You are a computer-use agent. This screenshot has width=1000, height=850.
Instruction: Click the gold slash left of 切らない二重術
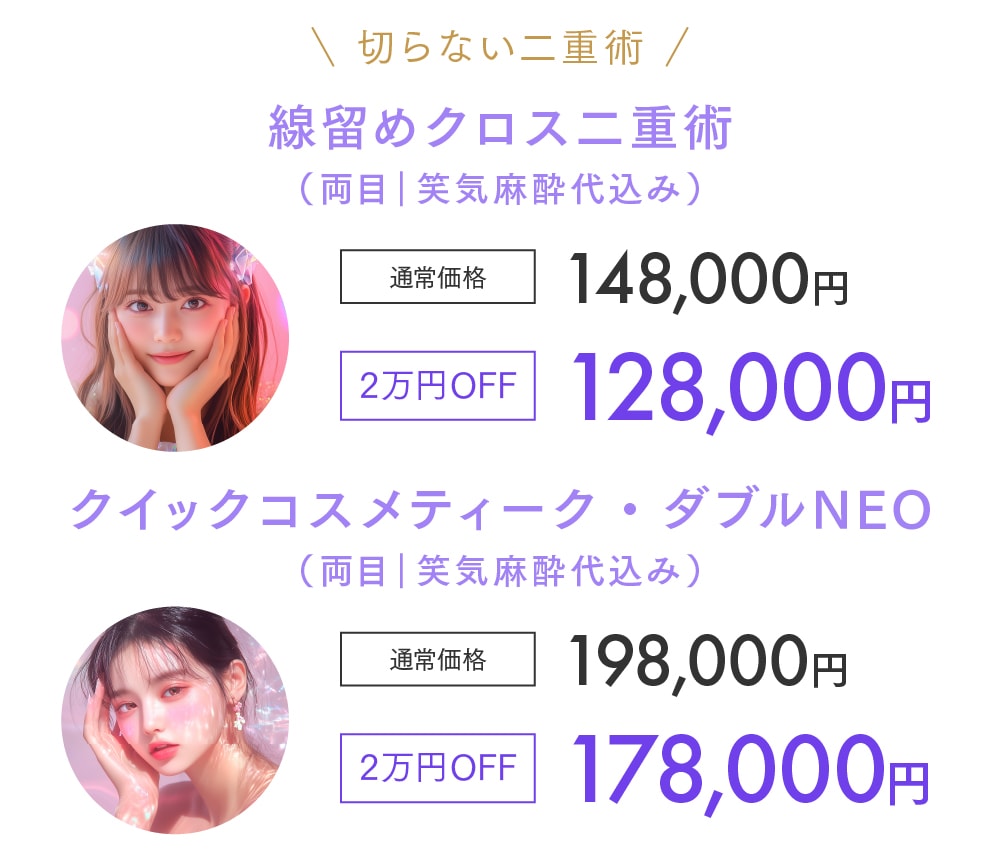point(324,49)
